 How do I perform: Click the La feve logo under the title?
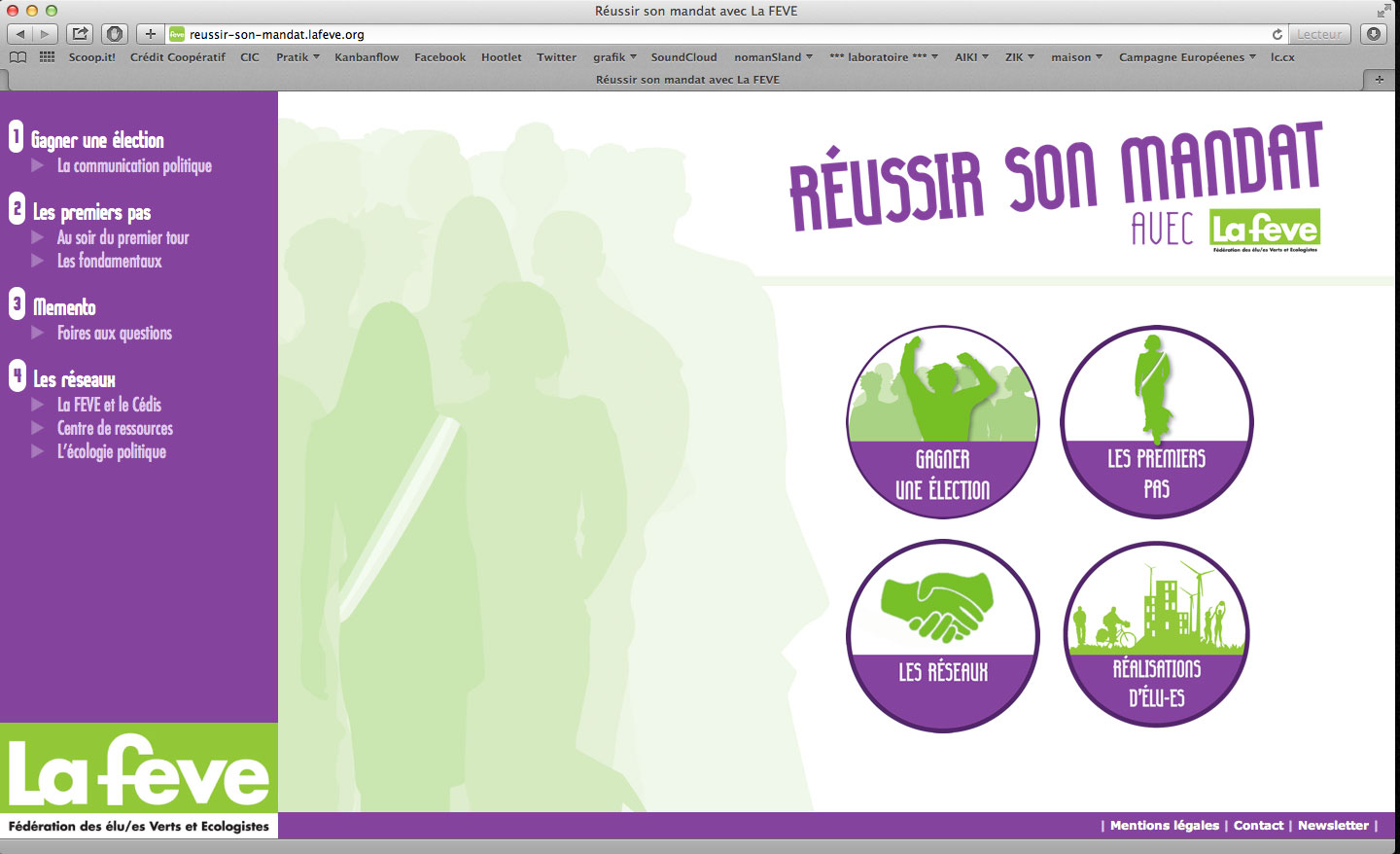[x=1265, y=231]
